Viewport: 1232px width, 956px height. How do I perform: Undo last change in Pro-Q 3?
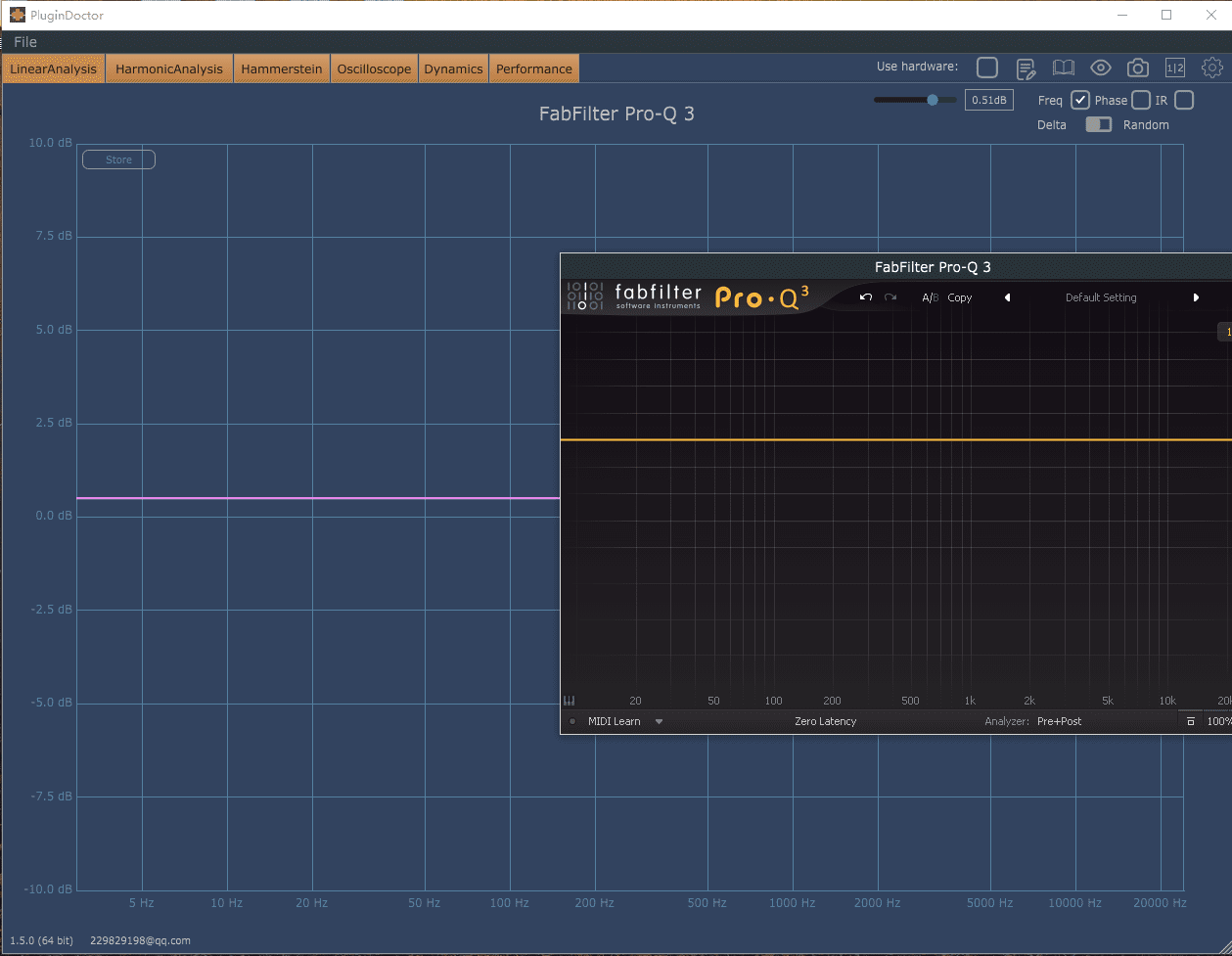click(865, 297)
